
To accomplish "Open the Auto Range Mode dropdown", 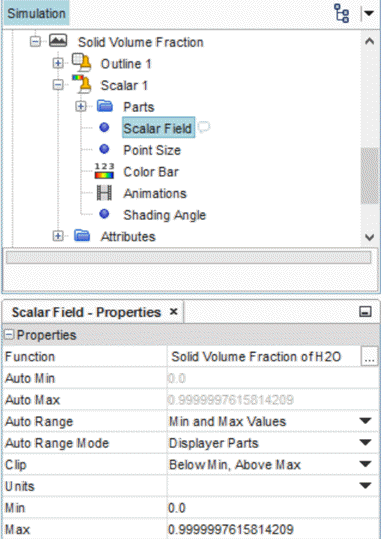I will point(365,443).
